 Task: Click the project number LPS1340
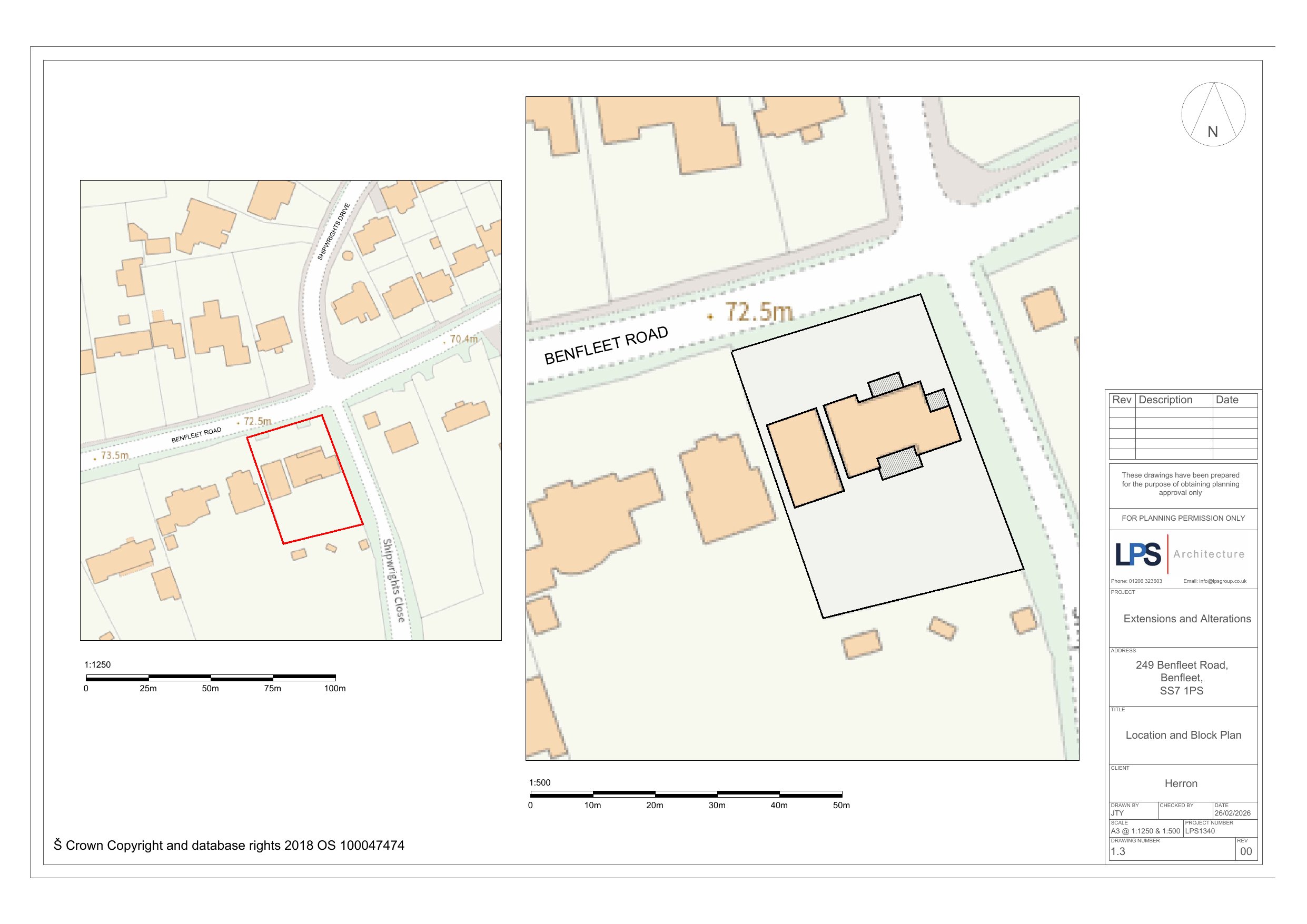(x=1200, y=831)
